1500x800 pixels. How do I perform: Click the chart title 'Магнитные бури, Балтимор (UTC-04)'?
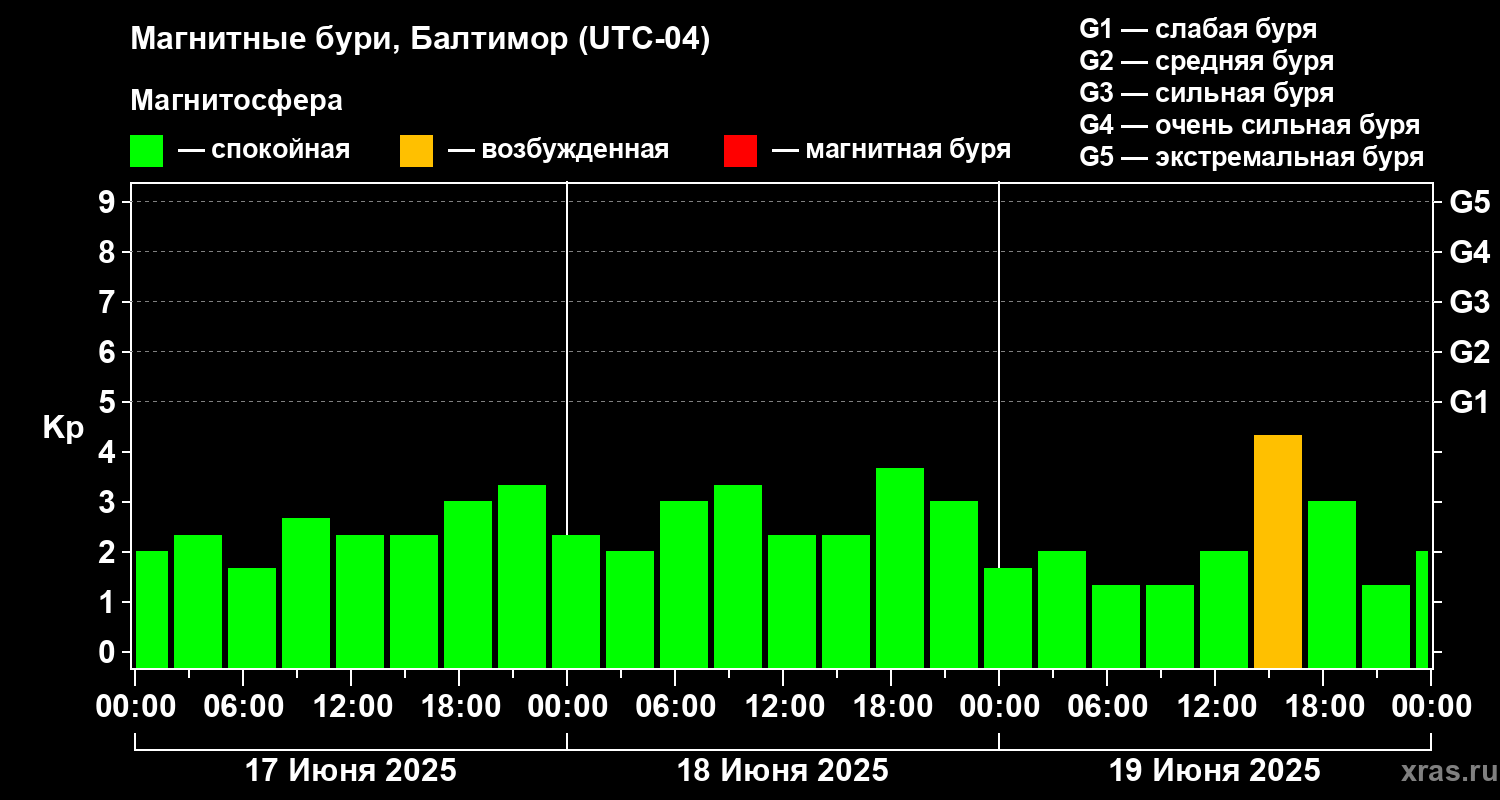(420, 40)
